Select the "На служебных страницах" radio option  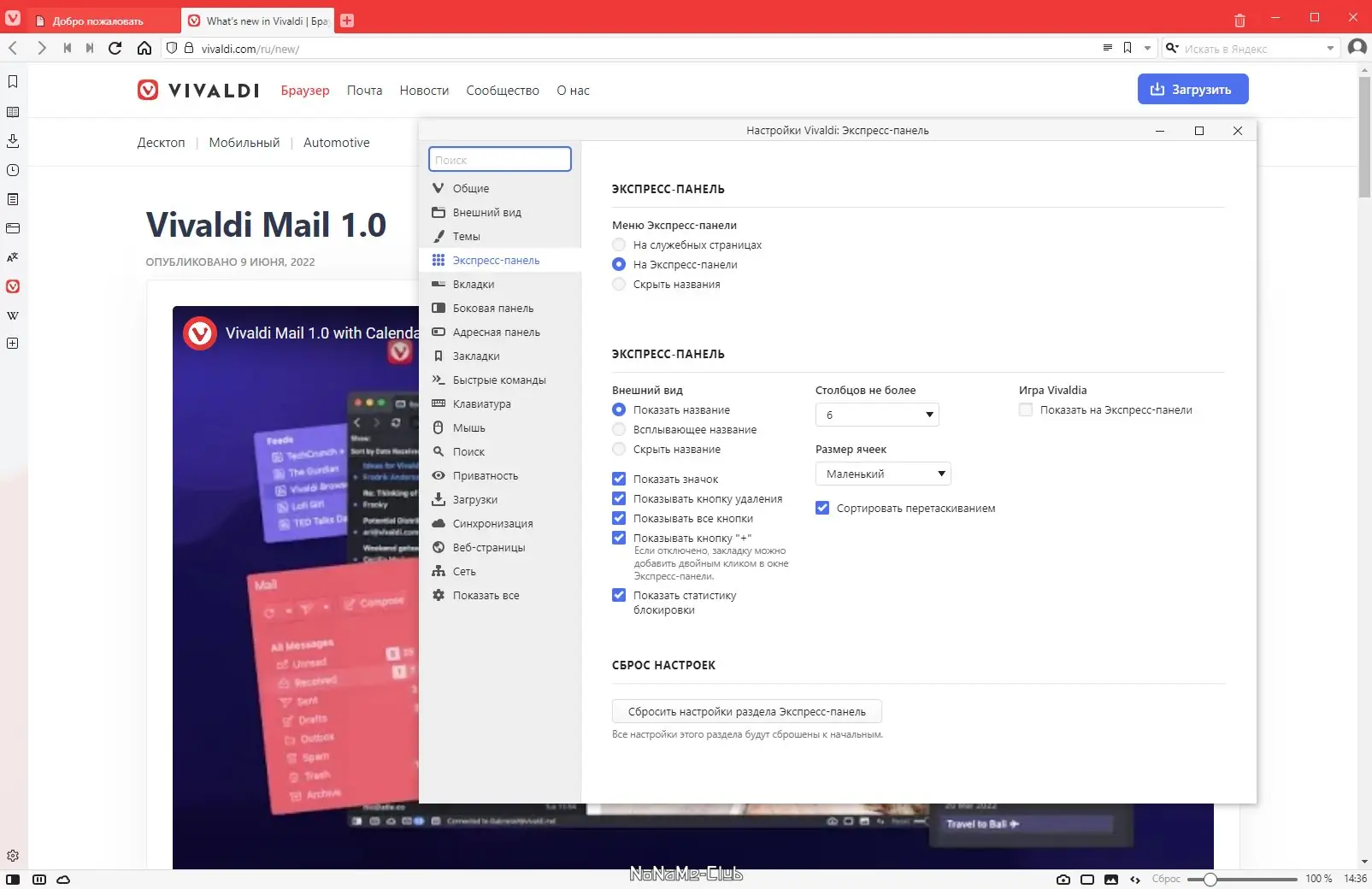tap(619, 245)
